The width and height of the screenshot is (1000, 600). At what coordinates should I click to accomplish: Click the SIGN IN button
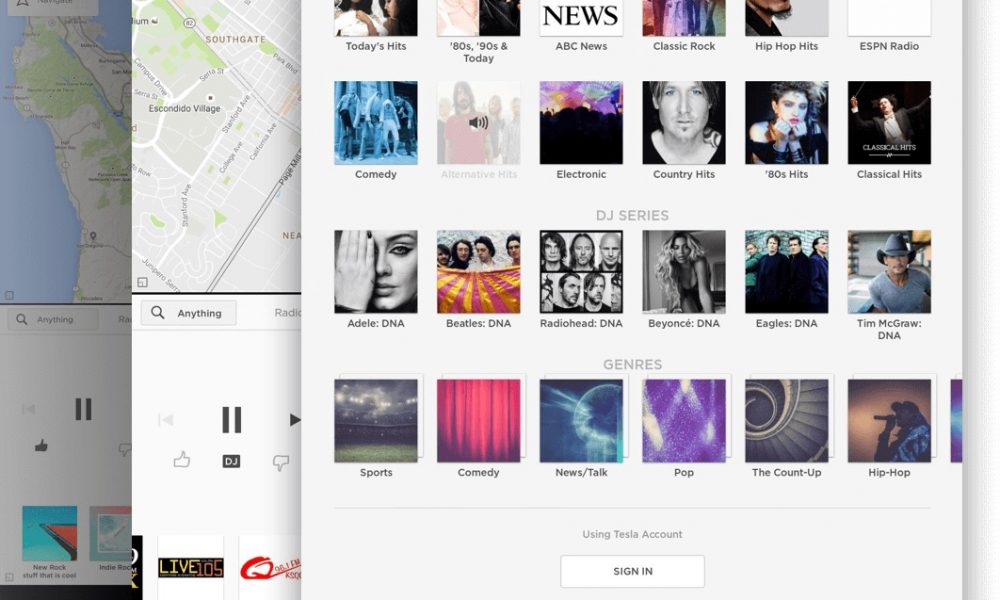click(633, 571)
